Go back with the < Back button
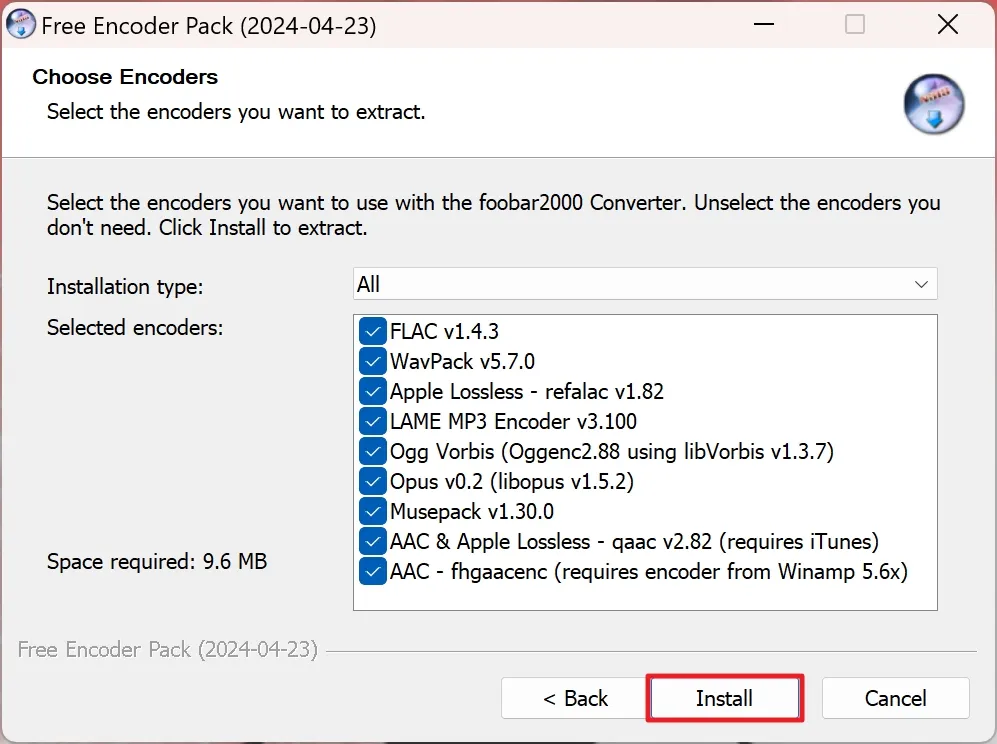The height and width of the screenshot is (744, 997). click(575, 698)
